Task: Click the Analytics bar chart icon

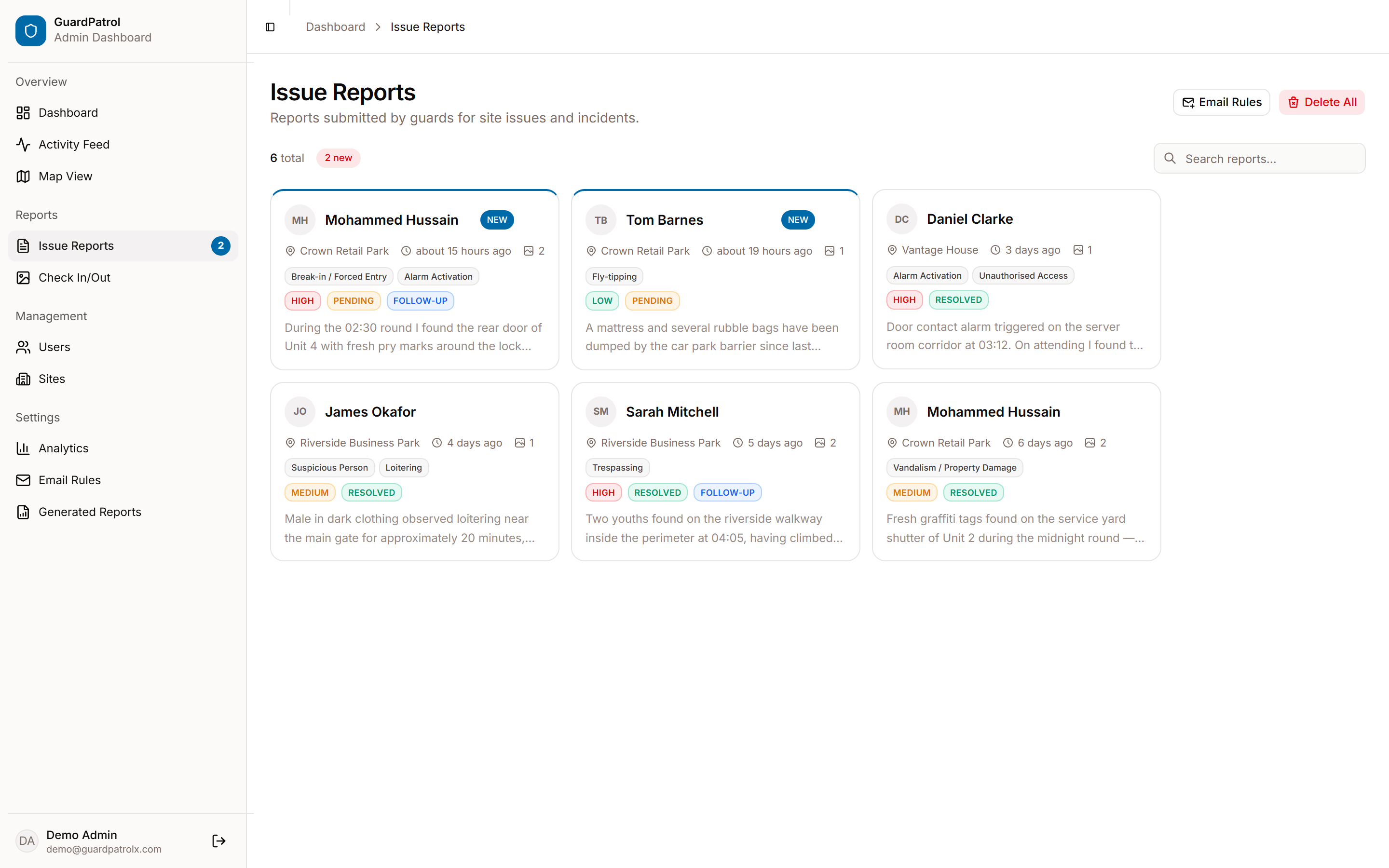Action: click(23, 448)
